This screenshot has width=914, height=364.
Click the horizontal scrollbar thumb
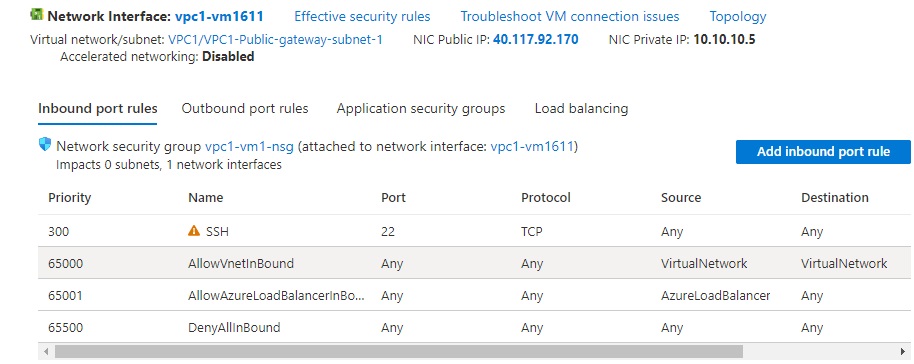click(399, 352)
